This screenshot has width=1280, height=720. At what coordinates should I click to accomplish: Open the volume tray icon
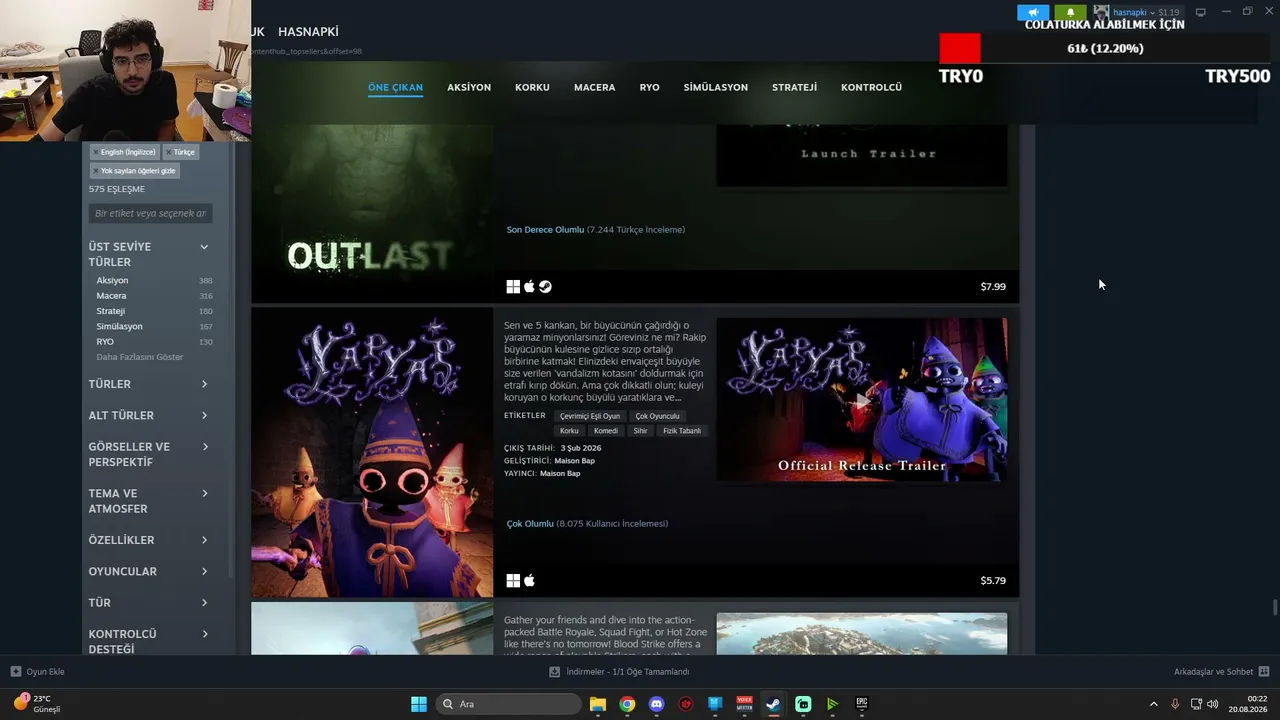1213,704
